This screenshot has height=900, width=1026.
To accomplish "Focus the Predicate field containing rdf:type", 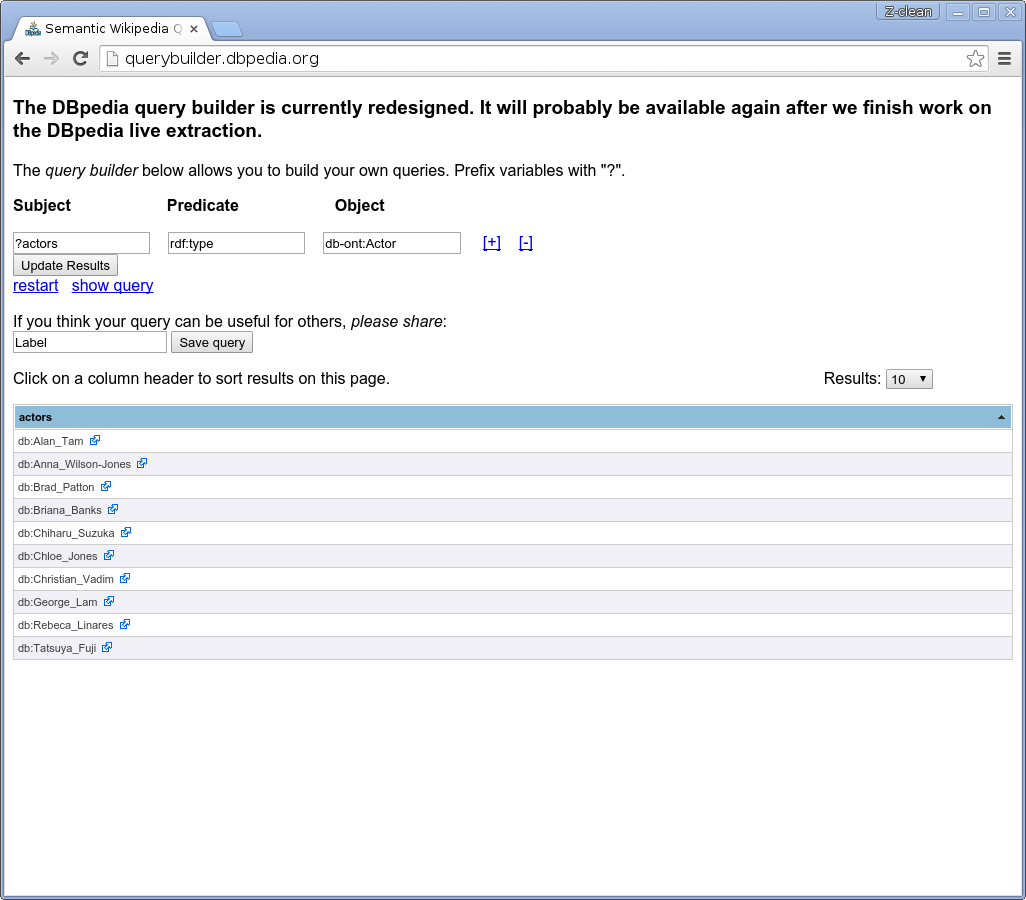I will coord(236,243).
